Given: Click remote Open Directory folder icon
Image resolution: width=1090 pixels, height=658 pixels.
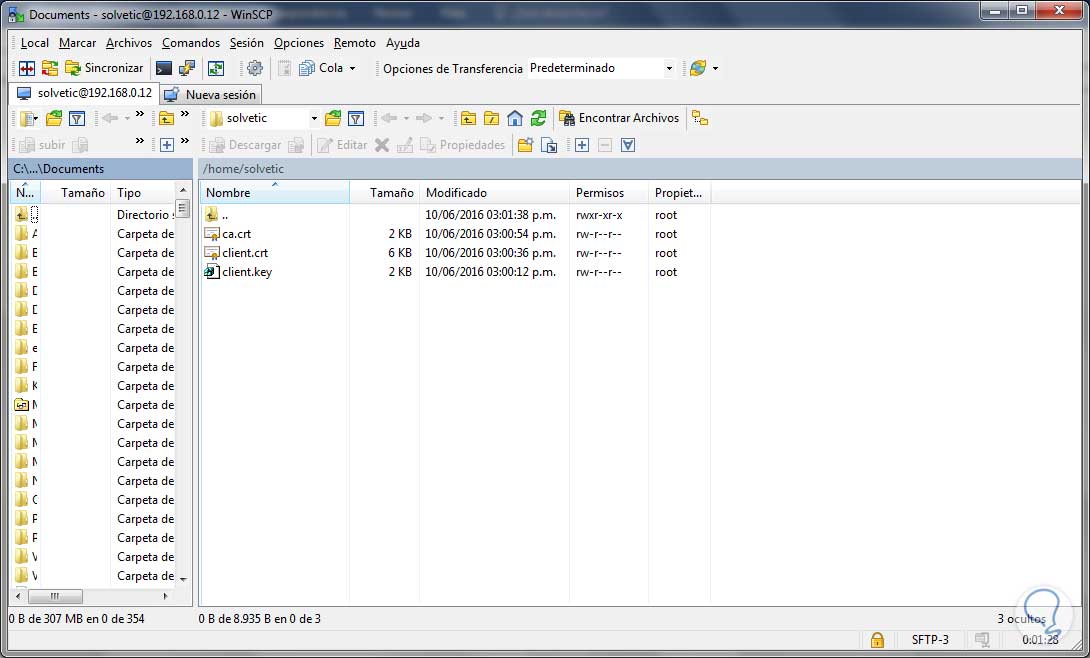Looking at the screenshot, I should [333, 119].
